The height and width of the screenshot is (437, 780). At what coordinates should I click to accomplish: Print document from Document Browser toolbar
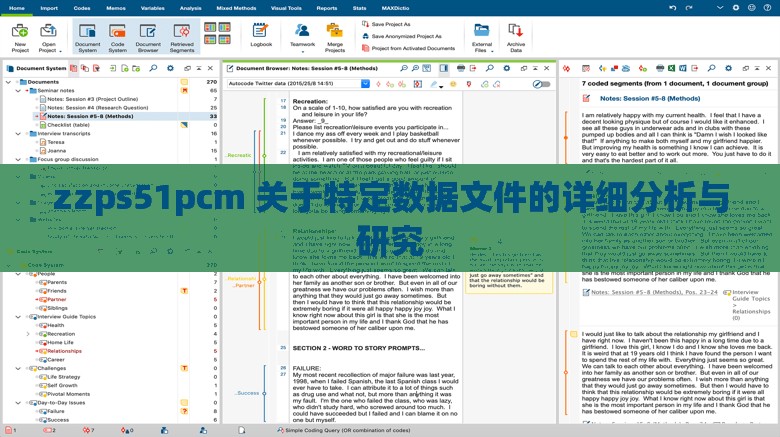461,68
